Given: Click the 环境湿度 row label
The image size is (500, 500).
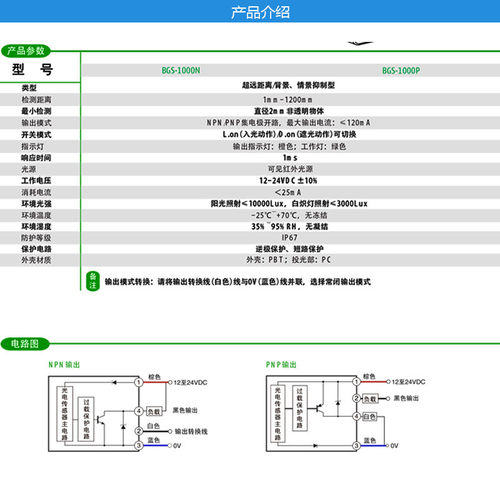Looking at the screenshot, I should 36,227.
